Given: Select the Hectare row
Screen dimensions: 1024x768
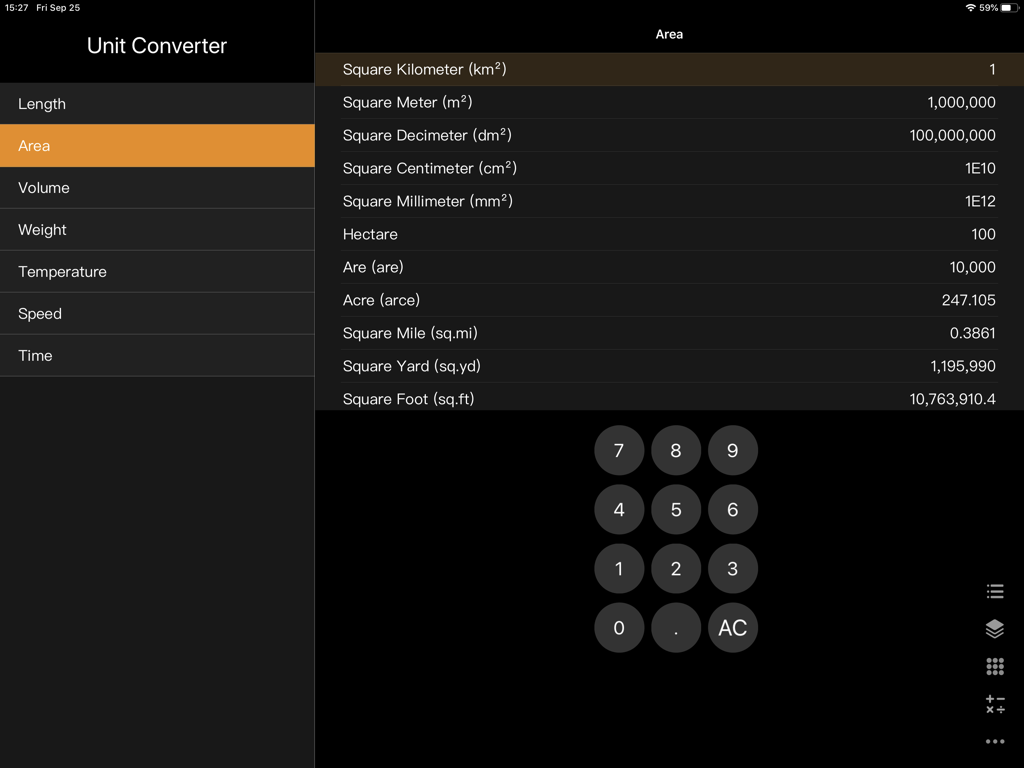Looking at the screenshot, I should click(x=669, y=234).
